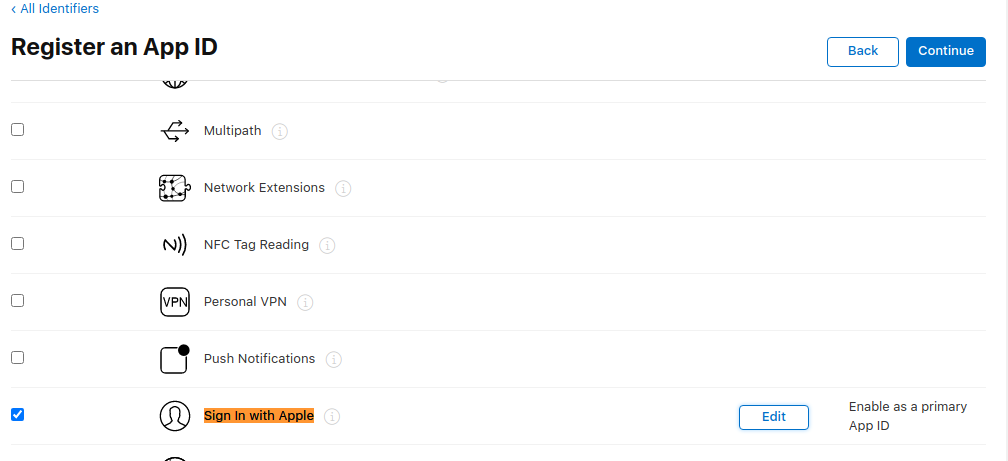View info for Sign In with Apple

[x=332, y=416]
